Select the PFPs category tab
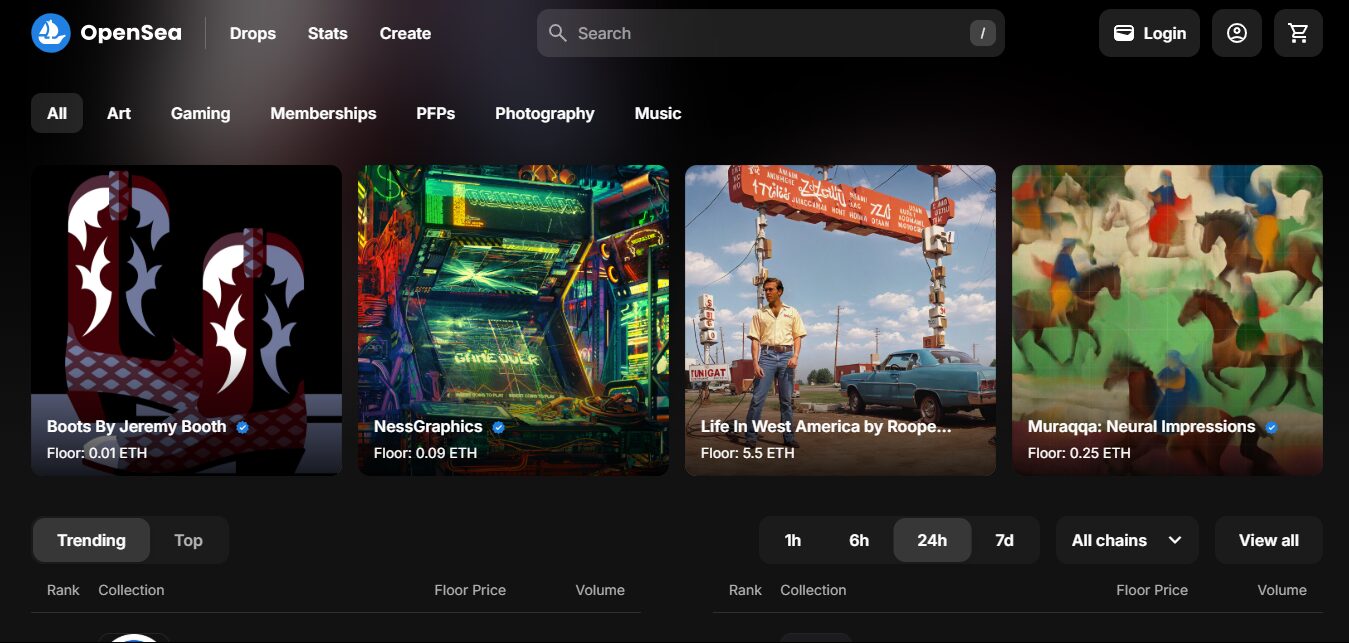 point(436,113)
